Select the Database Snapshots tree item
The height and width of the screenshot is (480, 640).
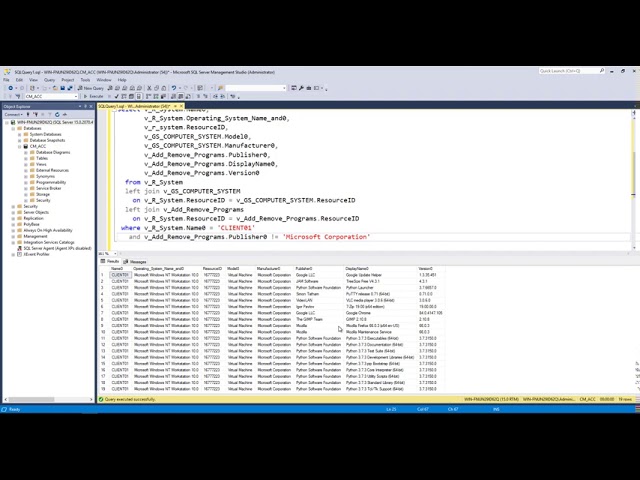(x=47, y=140)
